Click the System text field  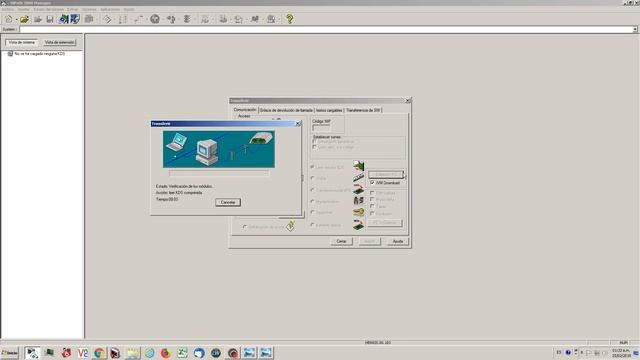(326, 29)
